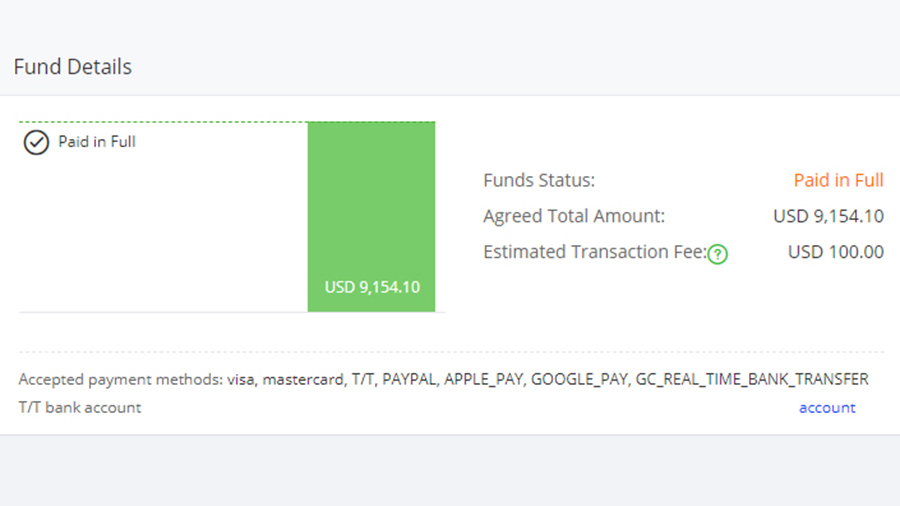Viewport: 900px width, 506px height.
Task: Click GOOGLE_PAY in accepted payment methods
Action: pos(579,380)
